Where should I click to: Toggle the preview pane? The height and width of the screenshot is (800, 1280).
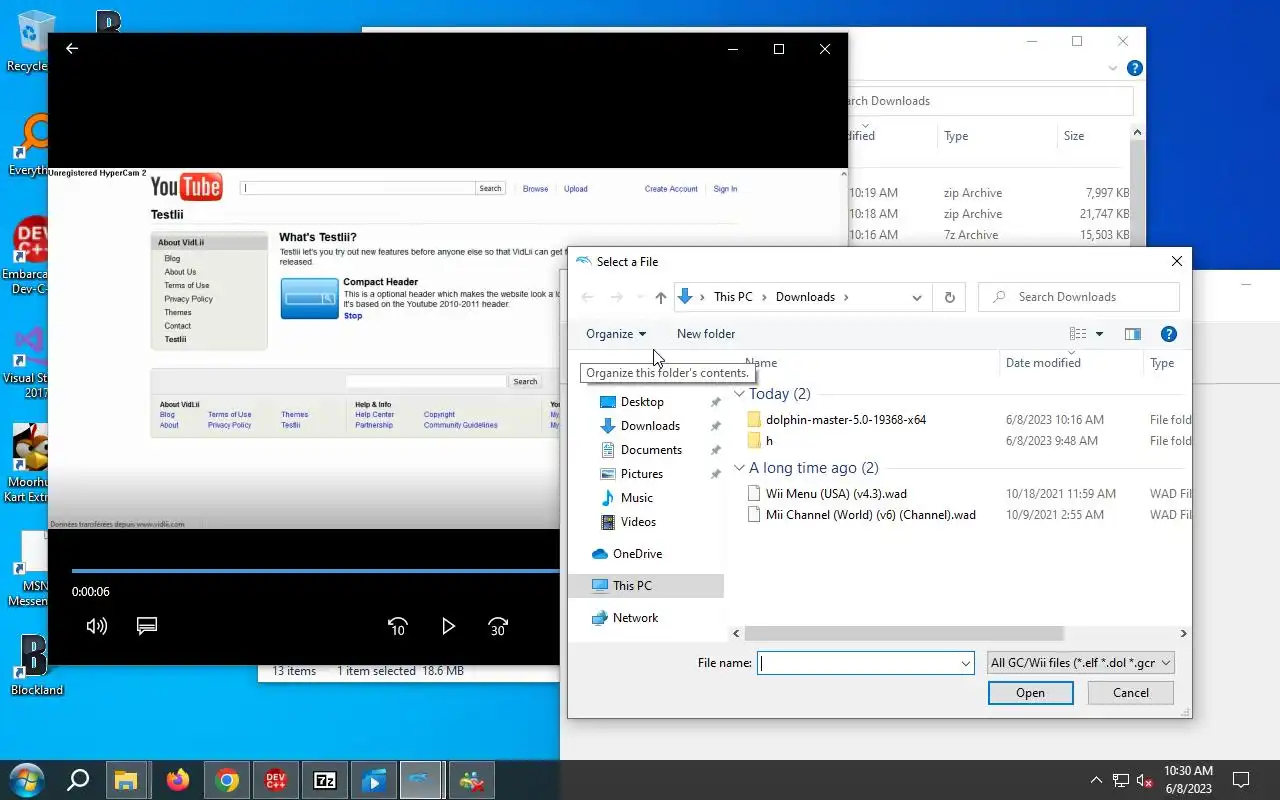click(1132, 334)
